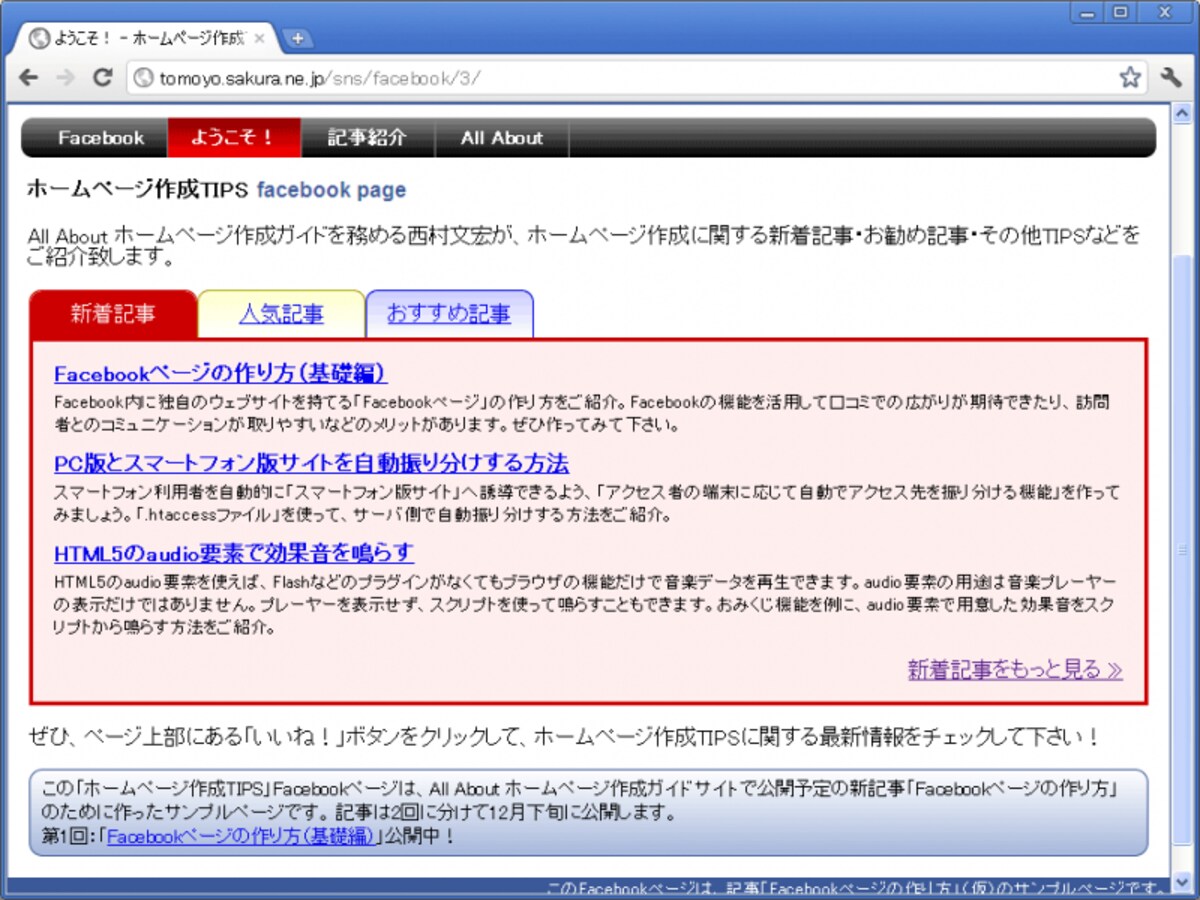The image size is (1200, 900).
Task: Open the wrench settings menu
Action: pyautogui.click(x=1171, y=77)
